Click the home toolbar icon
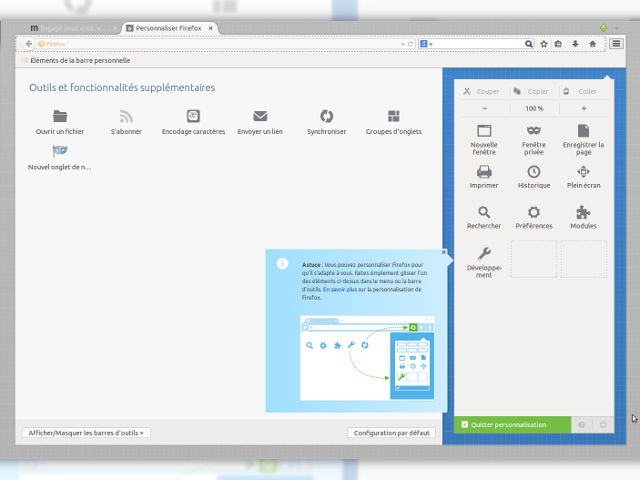The image size is (640, 480). pyautogui.click(x=593, y=44)
